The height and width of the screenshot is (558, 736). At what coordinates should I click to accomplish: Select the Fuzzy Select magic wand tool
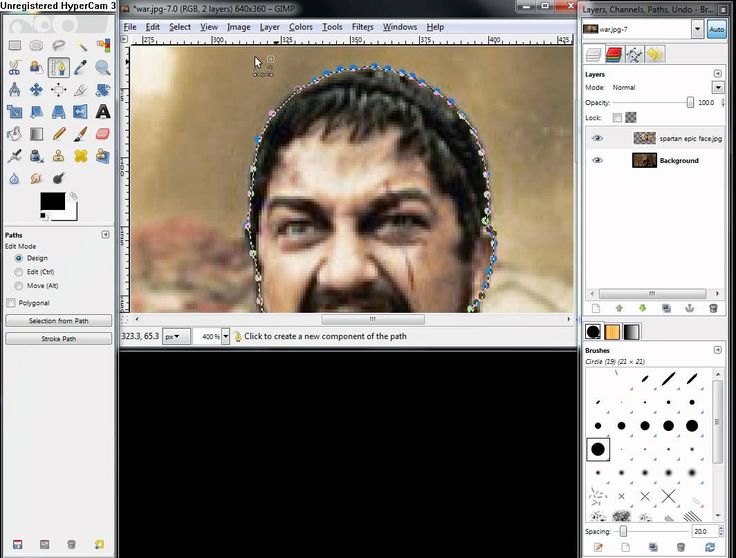81,46
